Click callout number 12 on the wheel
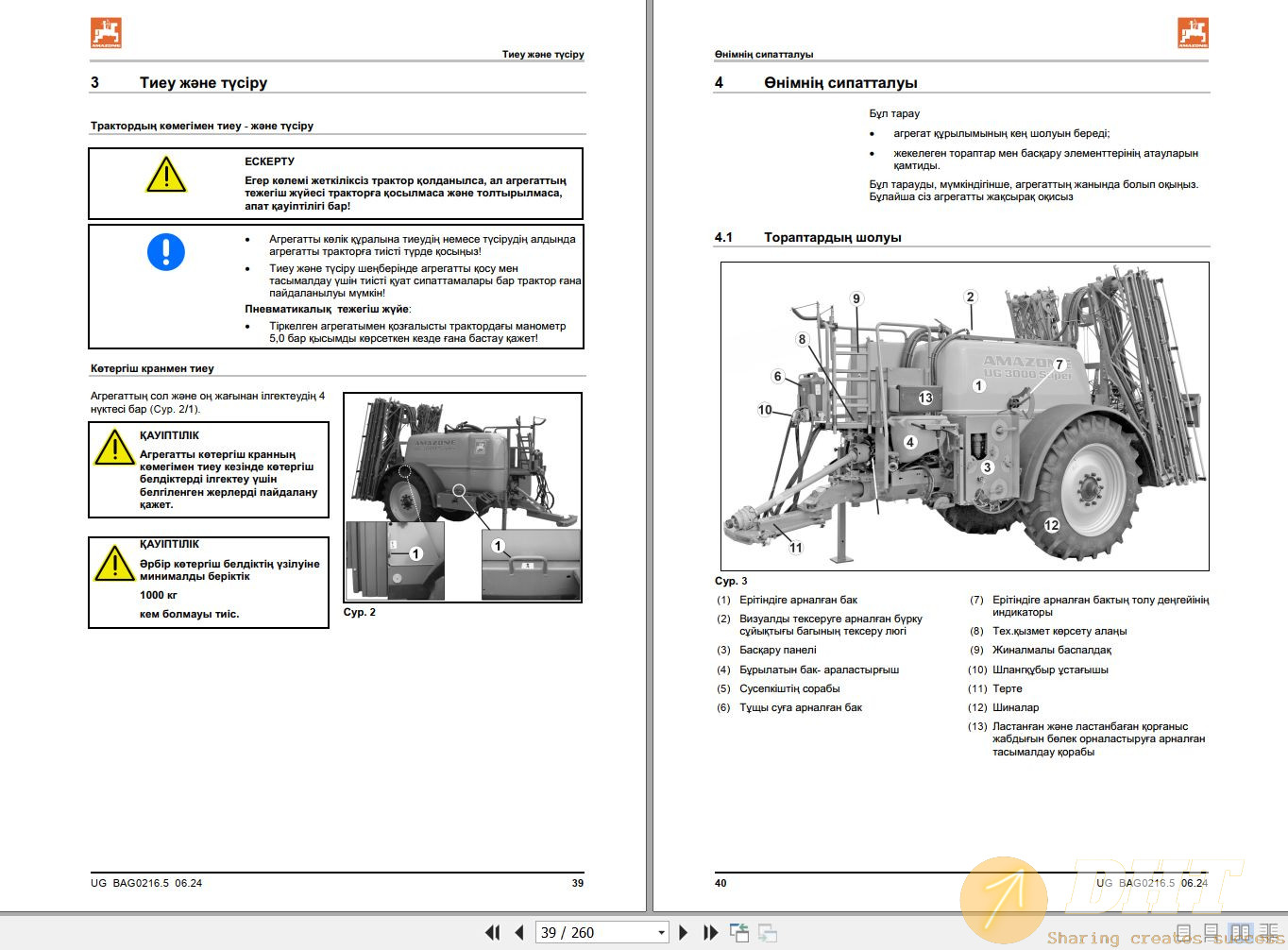 click(x=1052, y=525)
